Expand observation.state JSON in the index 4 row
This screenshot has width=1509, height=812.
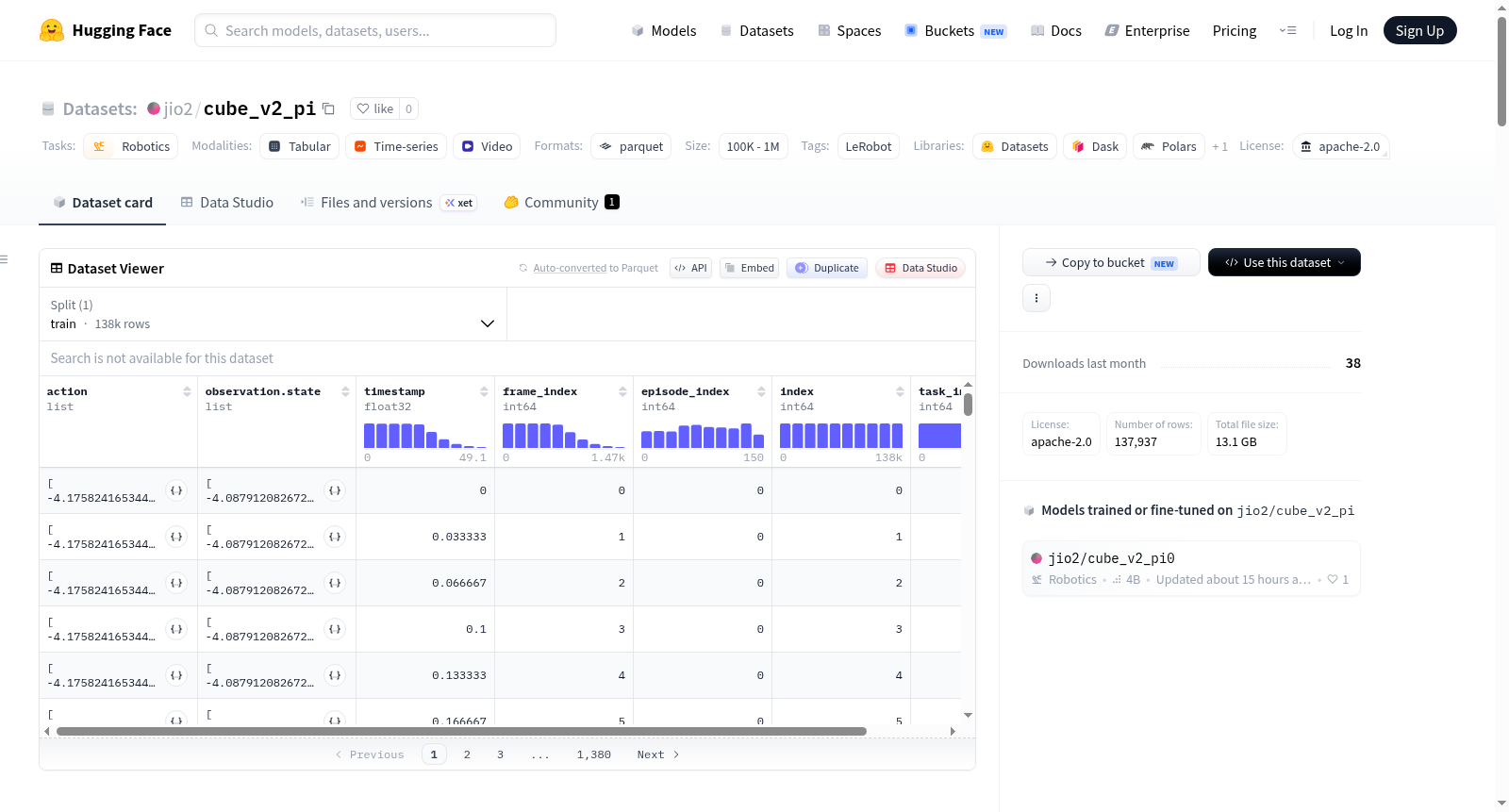[335, 675]
